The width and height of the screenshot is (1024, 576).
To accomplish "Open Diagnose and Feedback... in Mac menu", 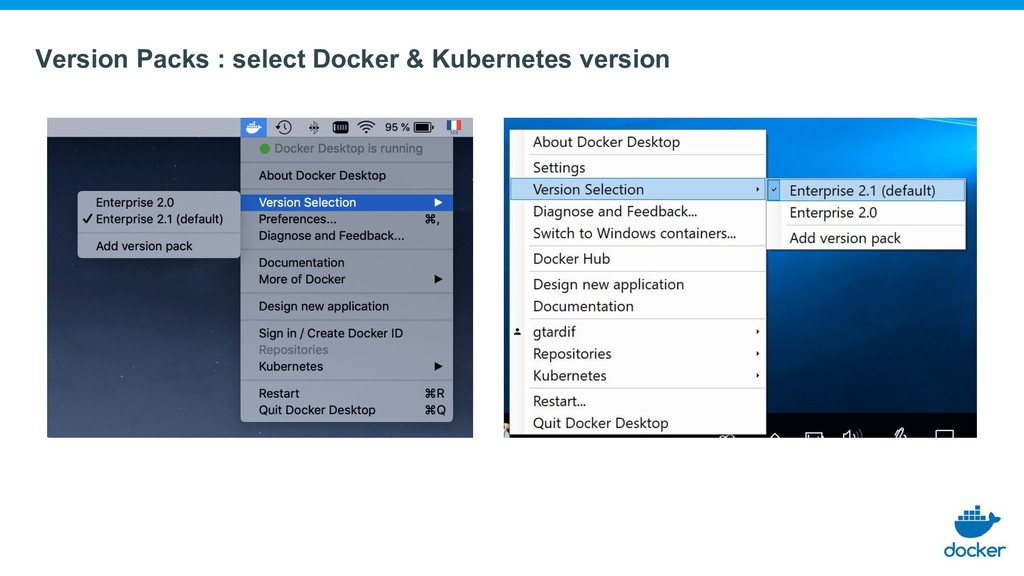I will tap(347, 236).
